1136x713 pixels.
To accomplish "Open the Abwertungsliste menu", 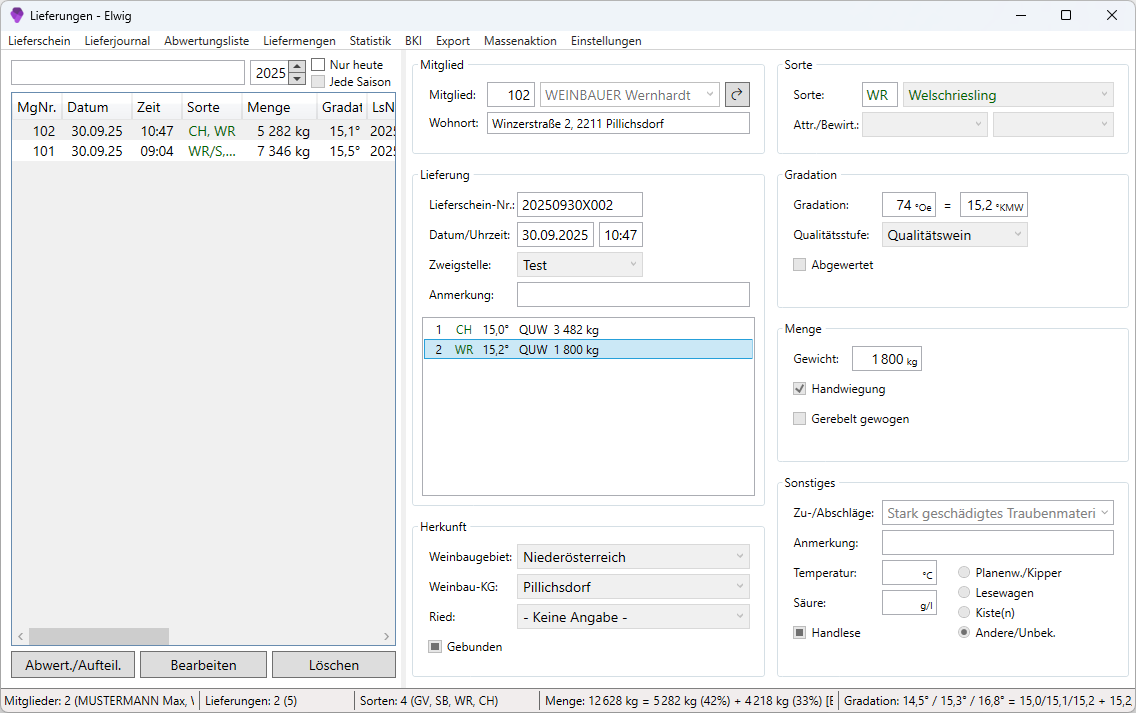I will pyautogui.click(x=206, y=41).
